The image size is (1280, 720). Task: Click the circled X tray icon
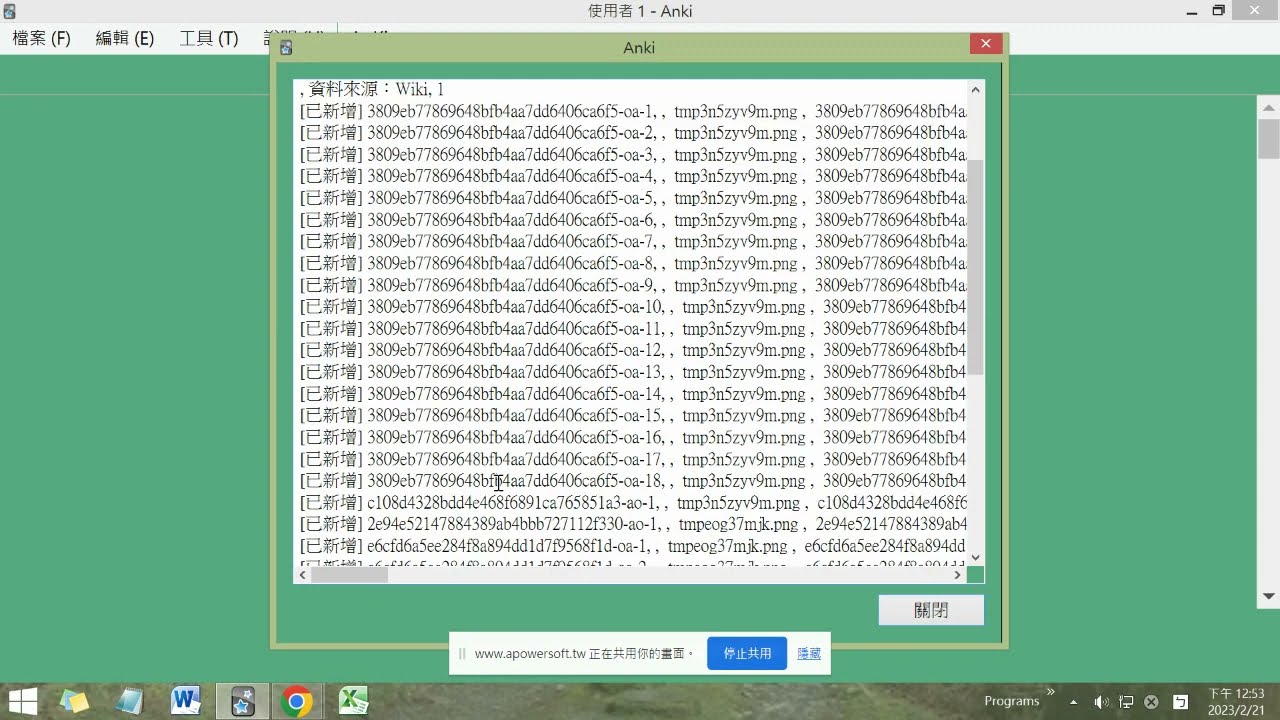pyautogui.click(x=1151, y=702)
